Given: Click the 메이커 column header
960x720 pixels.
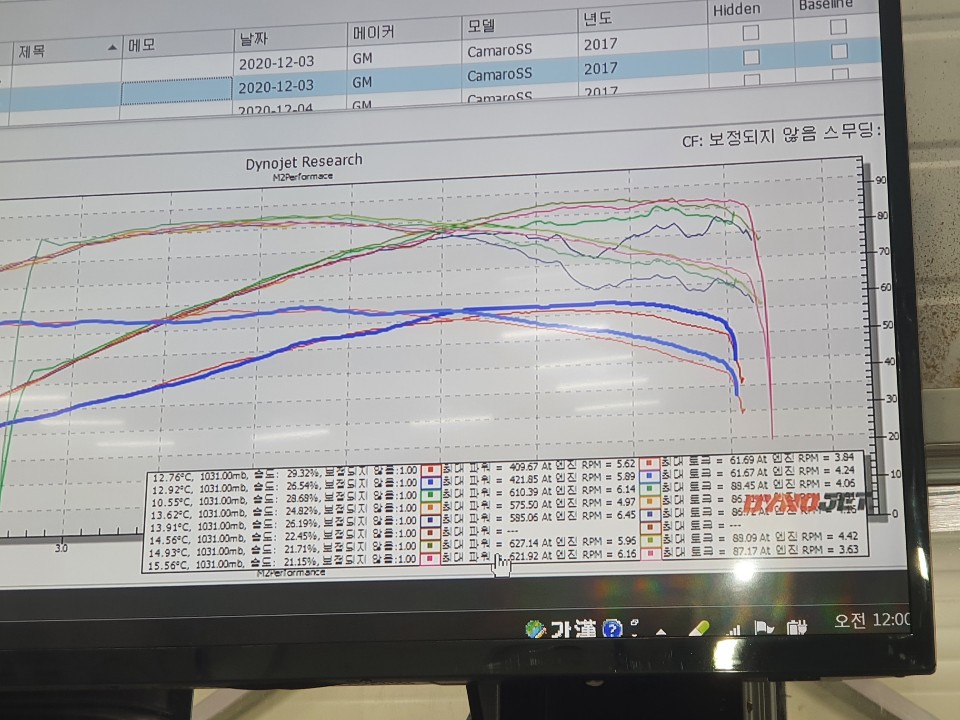Looking at the screenshot, I should (404, 32).
